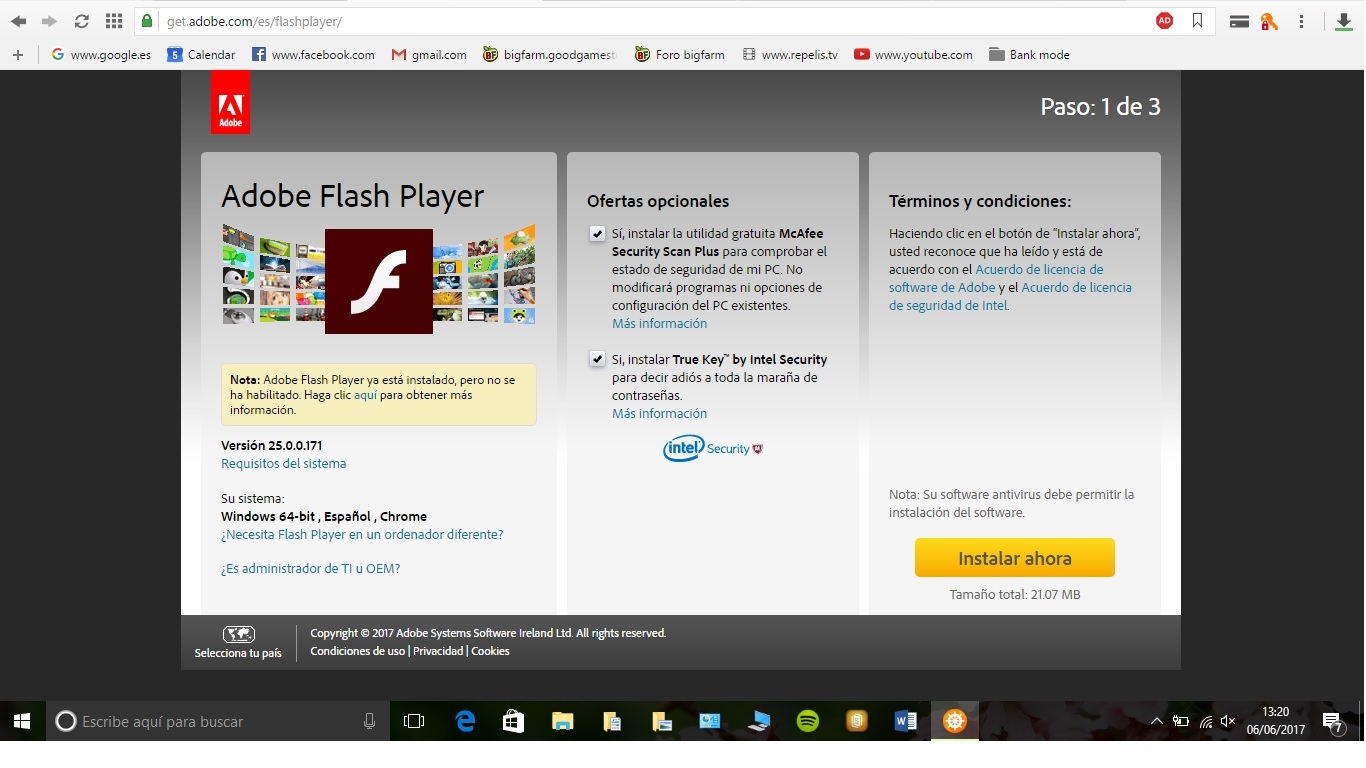Open the Microsoft Store taskbar icon
Viewport: 1366px width, 768px height.
coord(514,721)
